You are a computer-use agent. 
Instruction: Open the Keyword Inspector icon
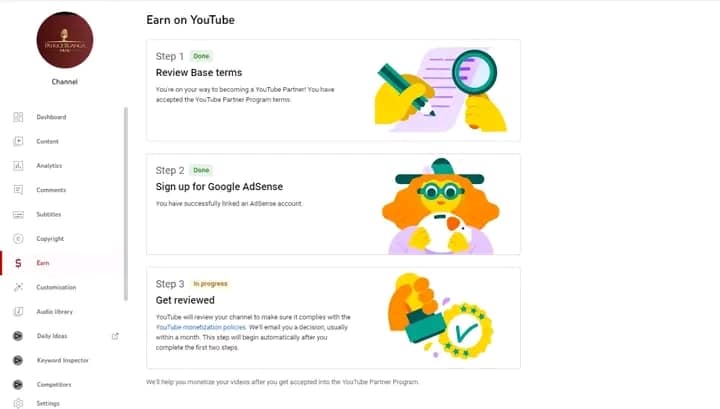coord(18,360)
